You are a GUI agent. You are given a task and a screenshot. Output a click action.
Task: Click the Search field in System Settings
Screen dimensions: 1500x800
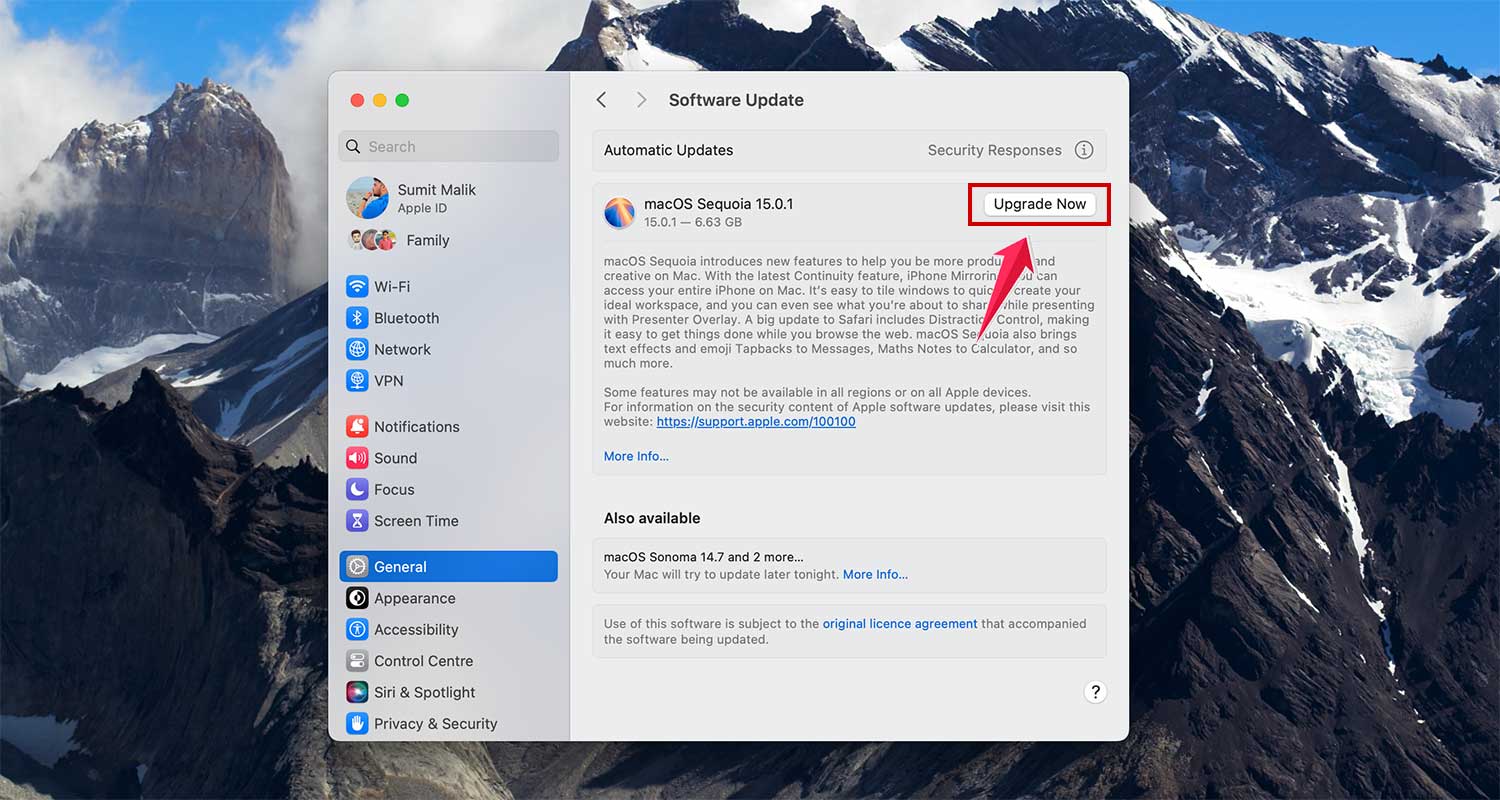(x=448, y=146)
